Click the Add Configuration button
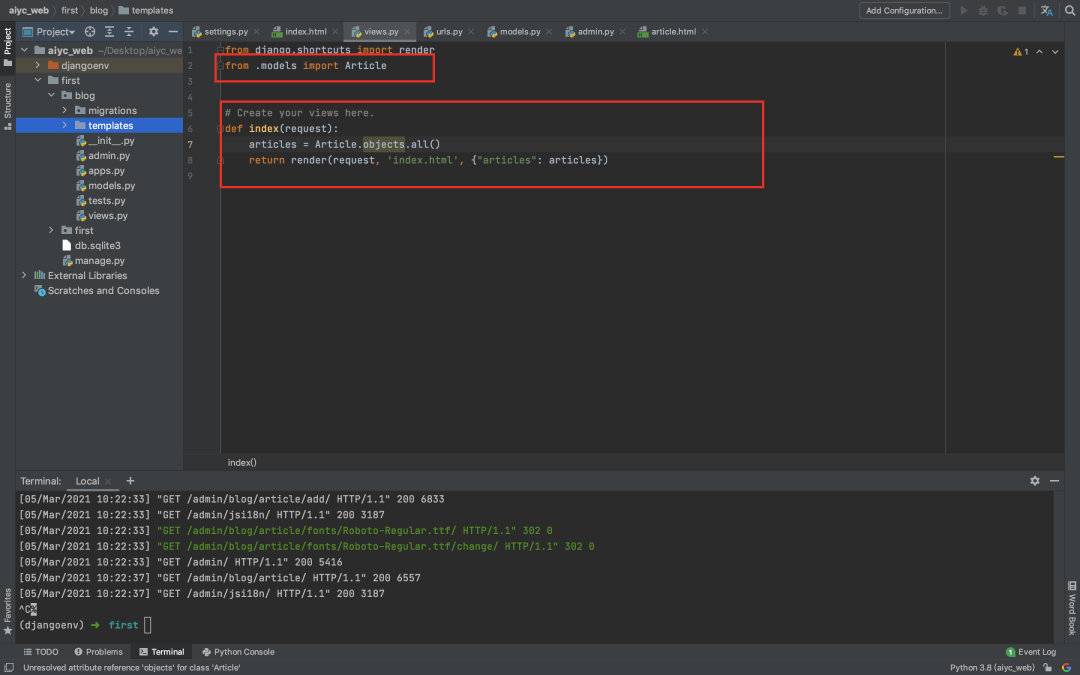The height and width of the screenshot is (675, 1080). click(x=904, y=10)
